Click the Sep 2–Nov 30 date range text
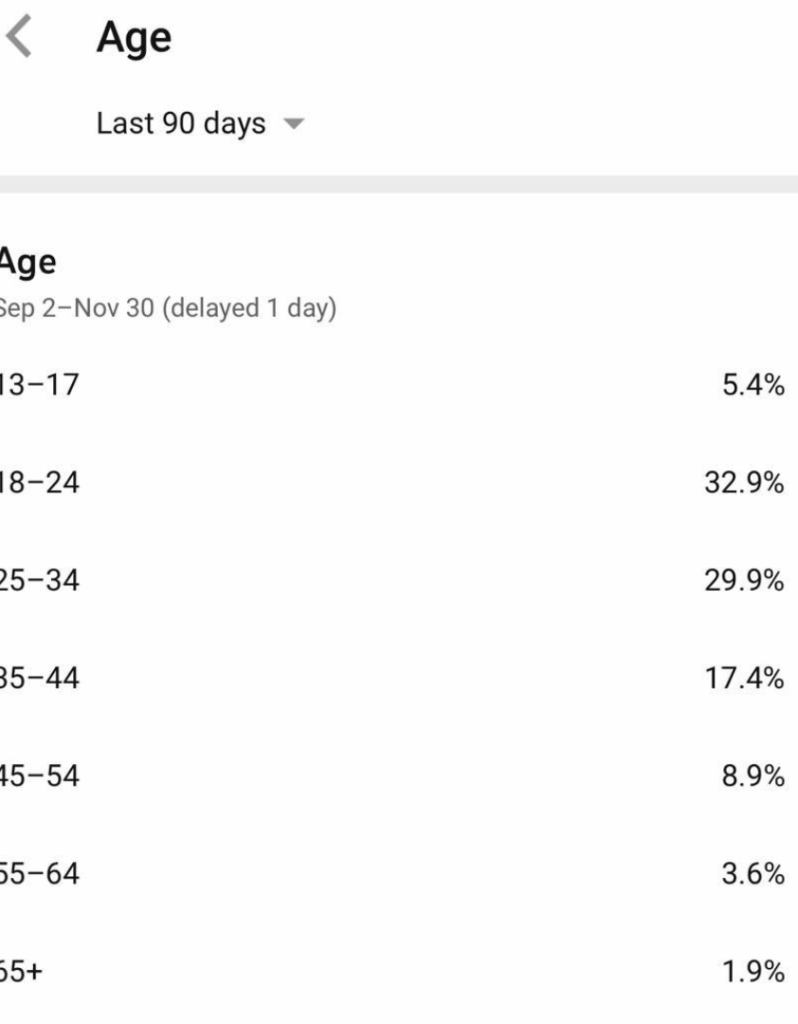This screenshot has width=798, height=1024. tap(168, 308)
